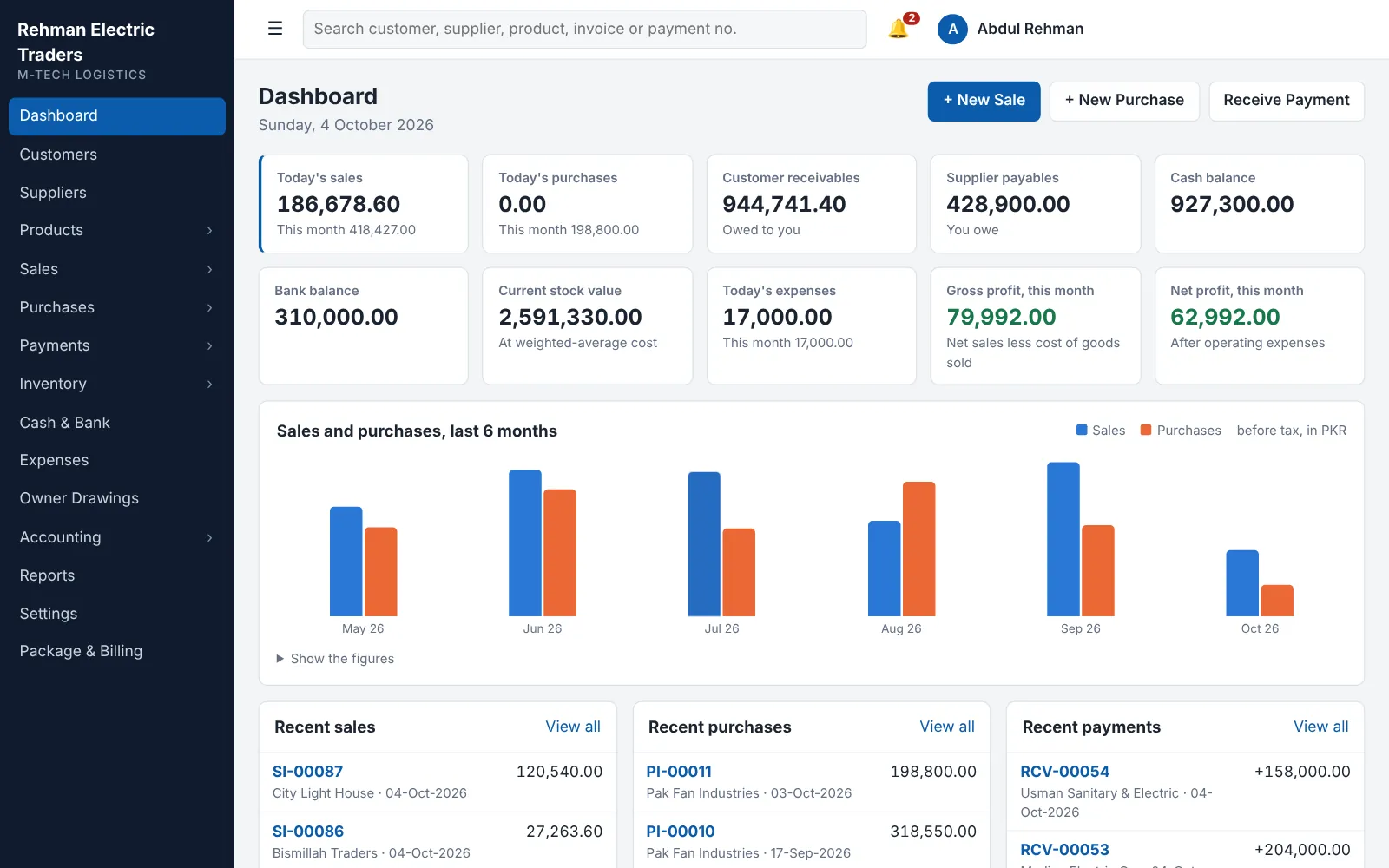
Task: Open Suppliers in the sidebar
Action: coord(117,193)
